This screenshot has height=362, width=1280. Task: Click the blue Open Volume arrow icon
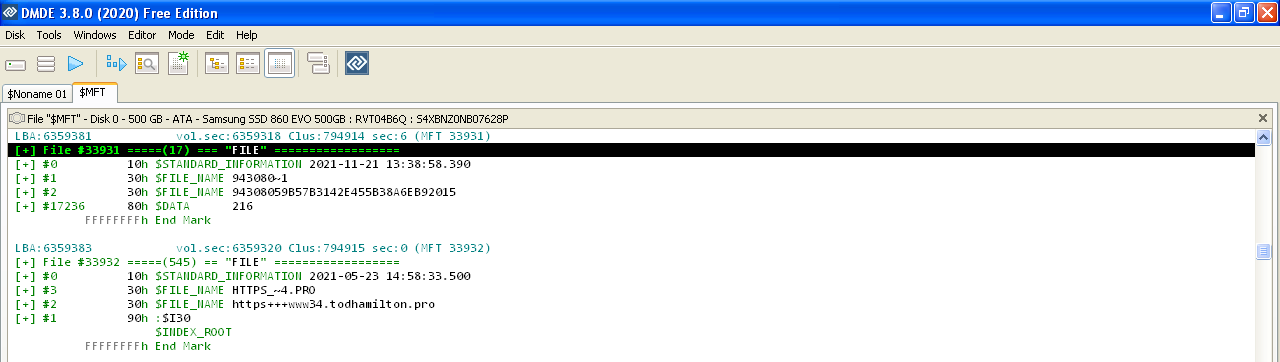75,64
